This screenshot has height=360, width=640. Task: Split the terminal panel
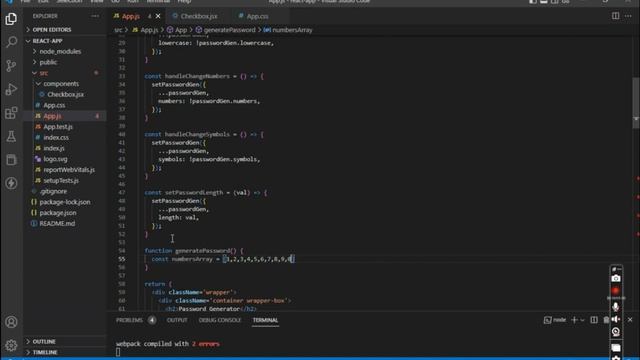tap(594, 320)
